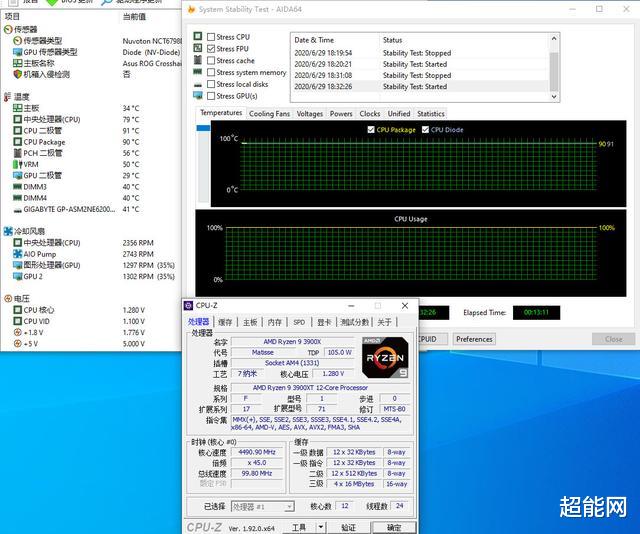Open the 缓存 (cache) tab in CPU-Z

225,322
